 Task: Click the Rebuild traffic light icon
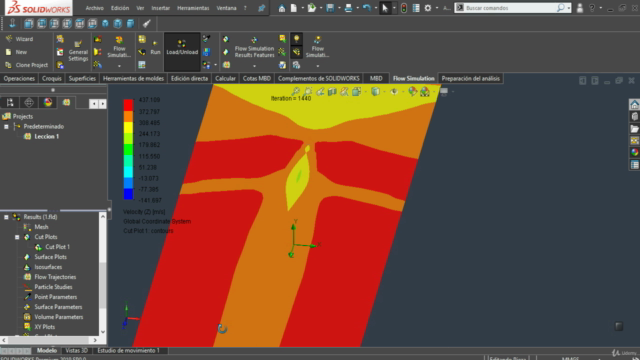pos(404,8)
